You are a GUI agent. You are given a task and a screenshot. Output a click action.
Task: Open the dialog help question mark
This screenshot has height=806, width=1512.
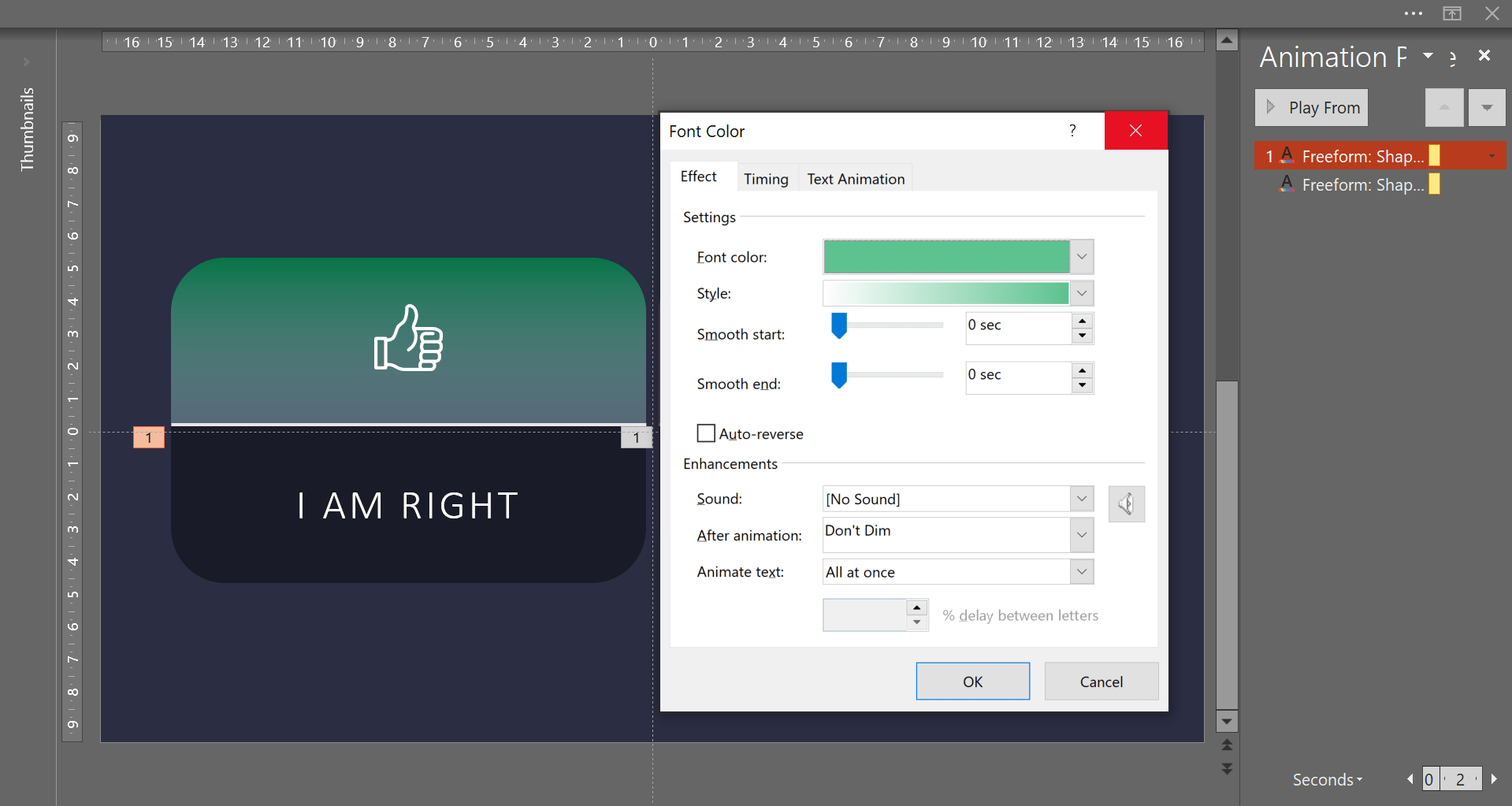(x=1072, y=131)
